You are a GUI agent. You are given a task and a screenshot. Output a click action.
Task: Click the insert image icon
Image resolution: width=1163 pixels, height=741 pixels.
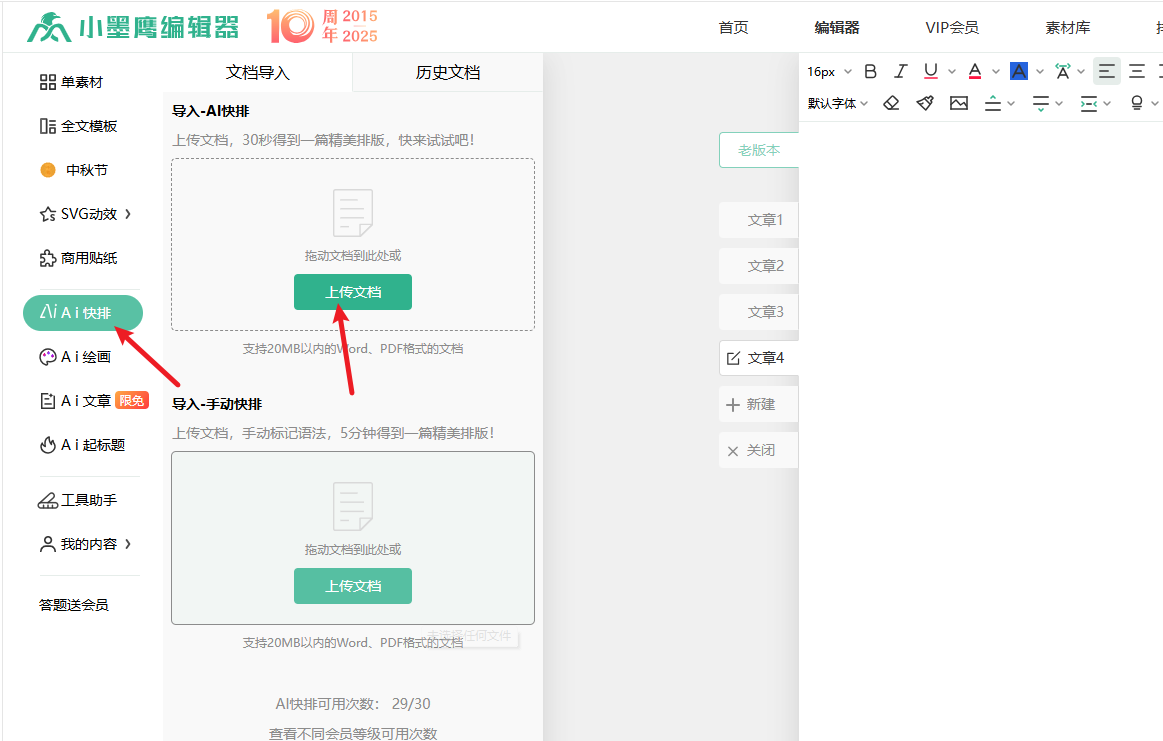tap(959, 103)
